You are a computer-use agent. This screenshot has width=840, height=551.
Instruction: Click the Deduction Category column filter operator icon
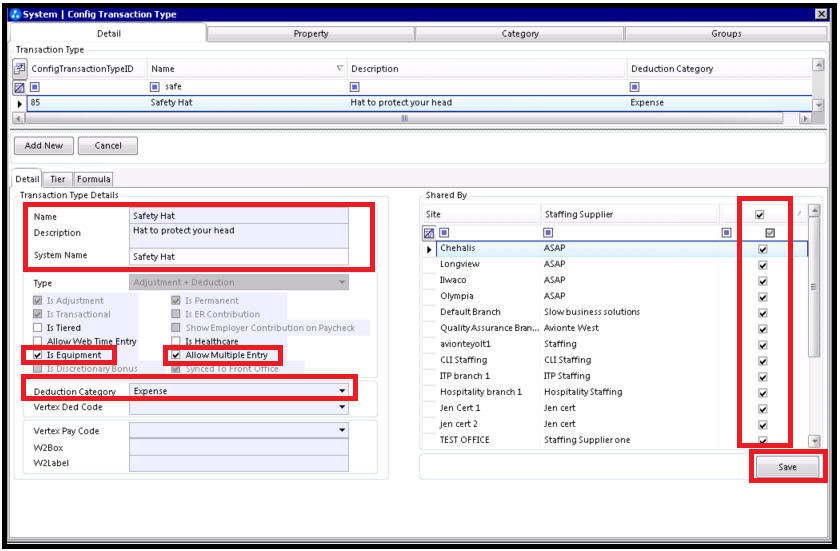(x=635, y=87)
